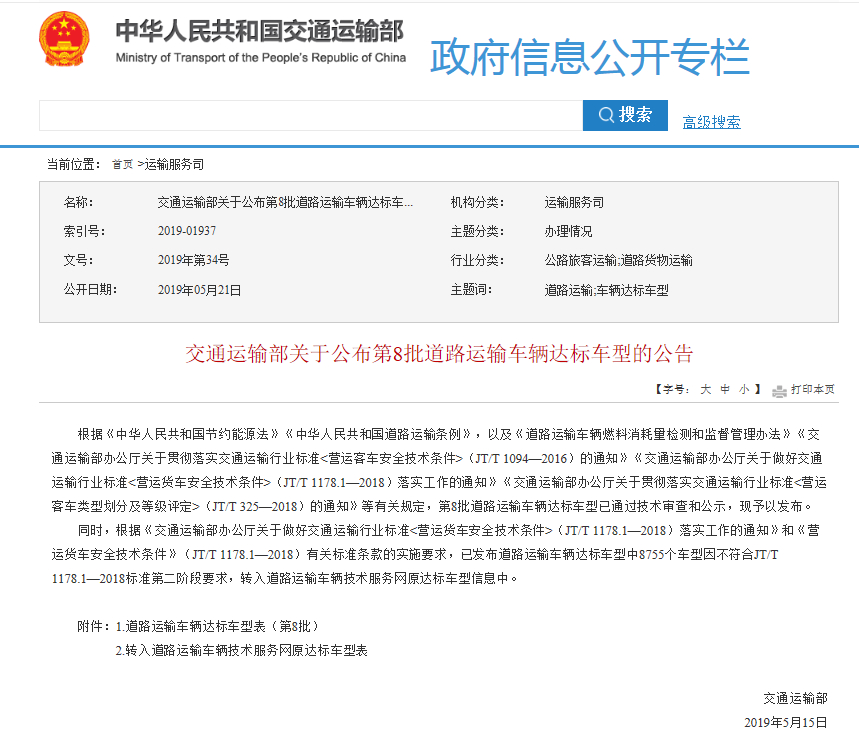Click the 中华人民共和国交通运输部 header title
Viewport: 859px width, 740px height.
260,31
